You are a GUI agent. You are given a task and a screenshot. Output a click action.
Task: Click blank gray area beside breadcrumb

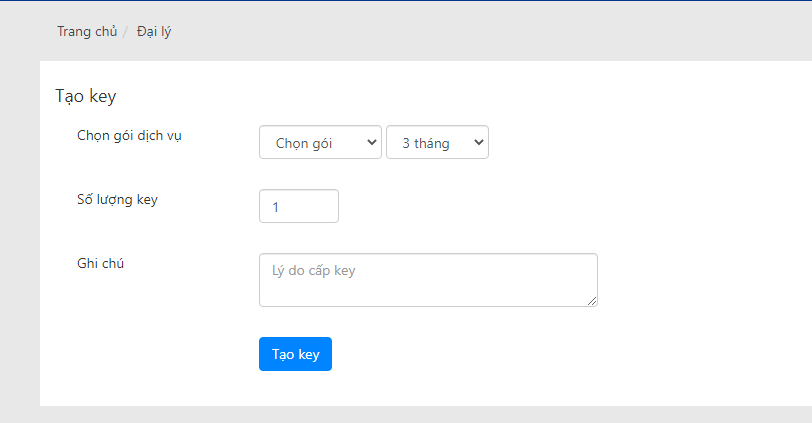point(466,32)
